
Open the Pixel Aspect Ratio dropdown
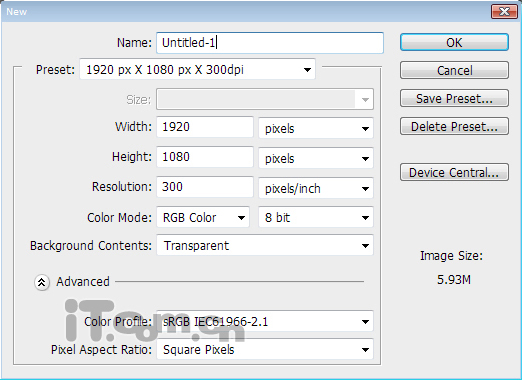(x=265, y=349)
